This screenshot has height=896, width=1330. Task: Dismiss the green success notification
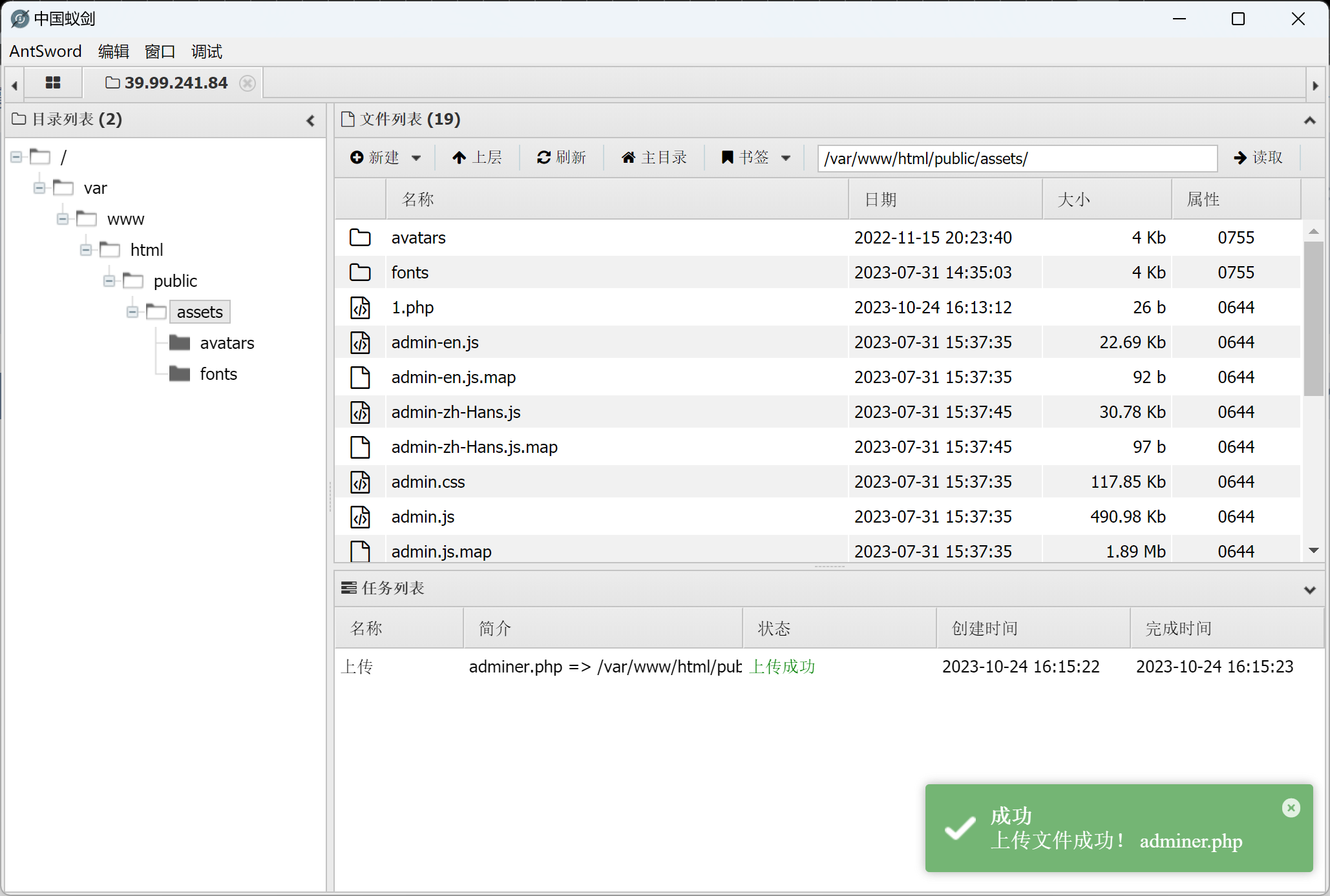point(1291,807)
